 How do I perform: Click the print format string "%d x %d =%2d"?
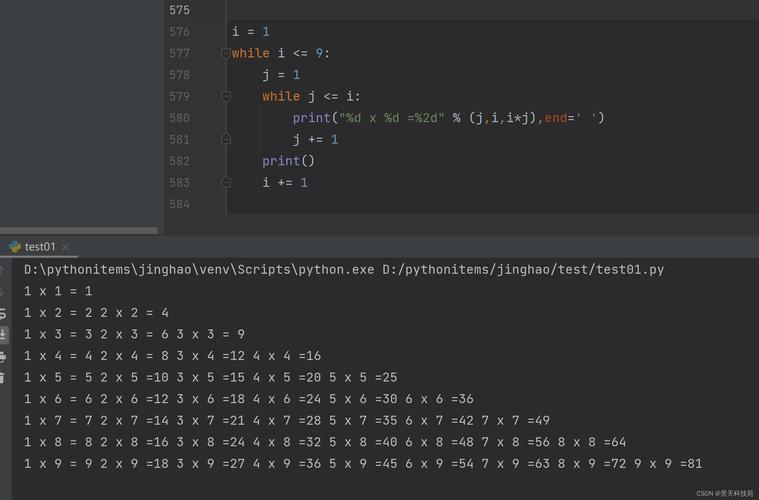(x=391, y=118)
